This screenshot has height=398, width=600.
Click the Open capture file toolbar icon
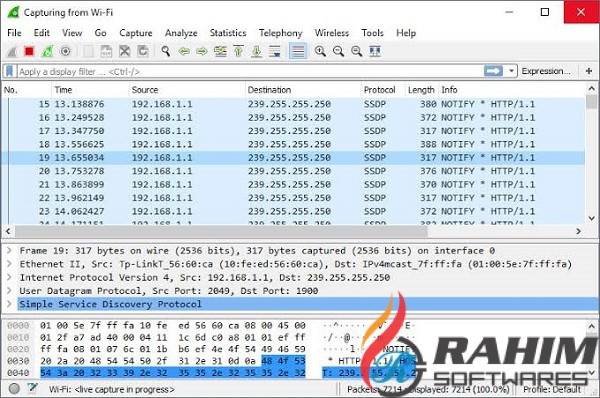88,51
